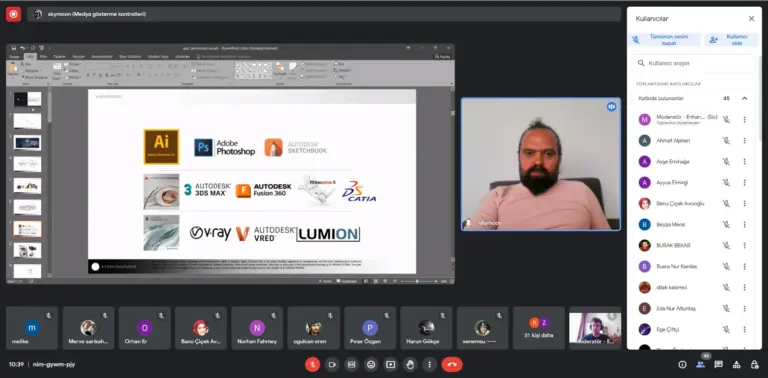
Task: Click the Adobe Illustrator Ai logo on slide
Action: pos(161,146)
